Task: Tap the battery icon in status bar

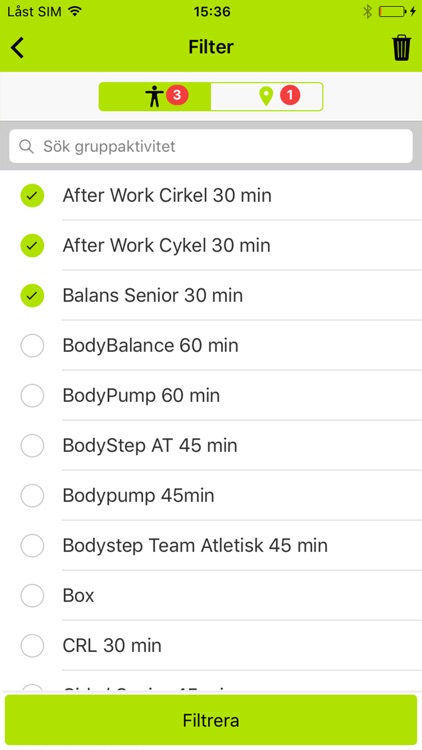Action: coord(392,11)
